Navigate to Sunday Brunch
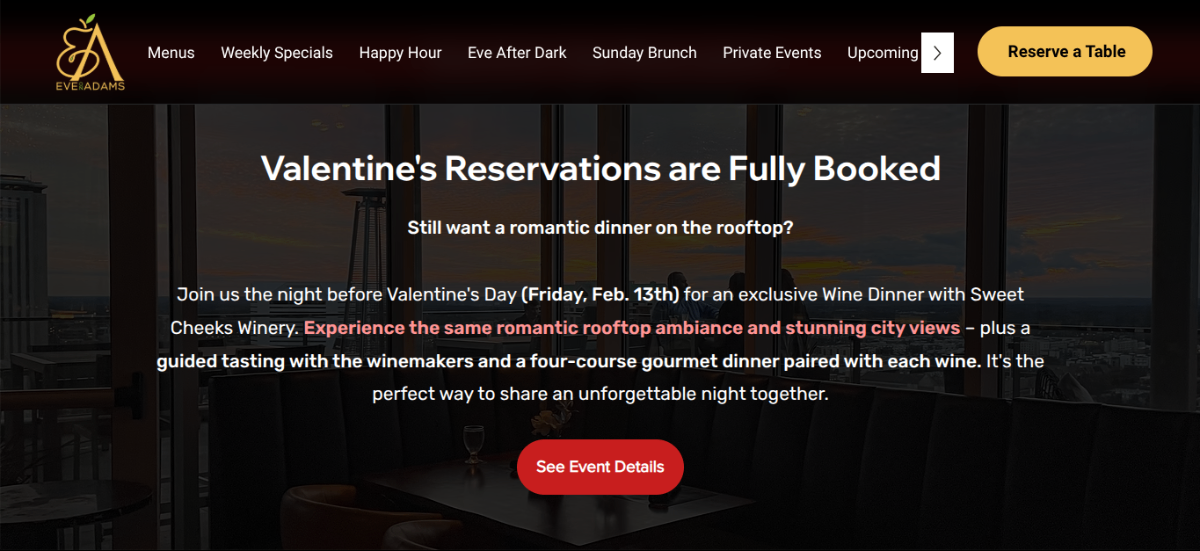The height and width of the screenshot is (551, 1200). point(644,53)
